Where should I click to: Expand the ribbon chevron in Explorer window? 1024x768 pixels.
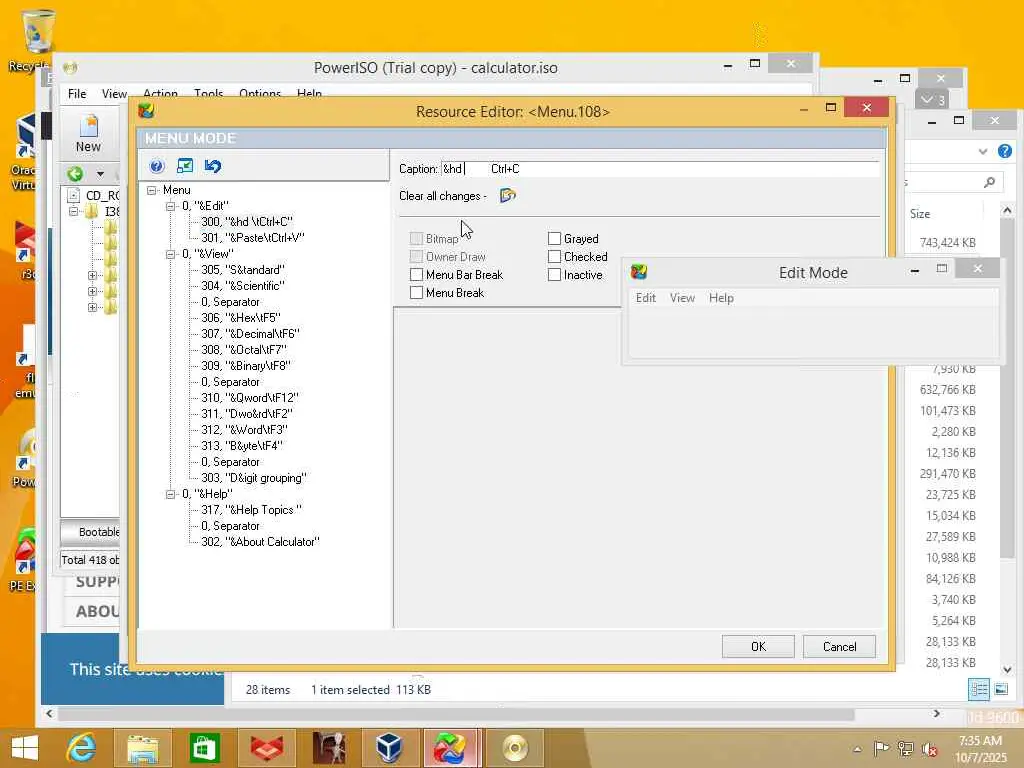coord(983,151)
